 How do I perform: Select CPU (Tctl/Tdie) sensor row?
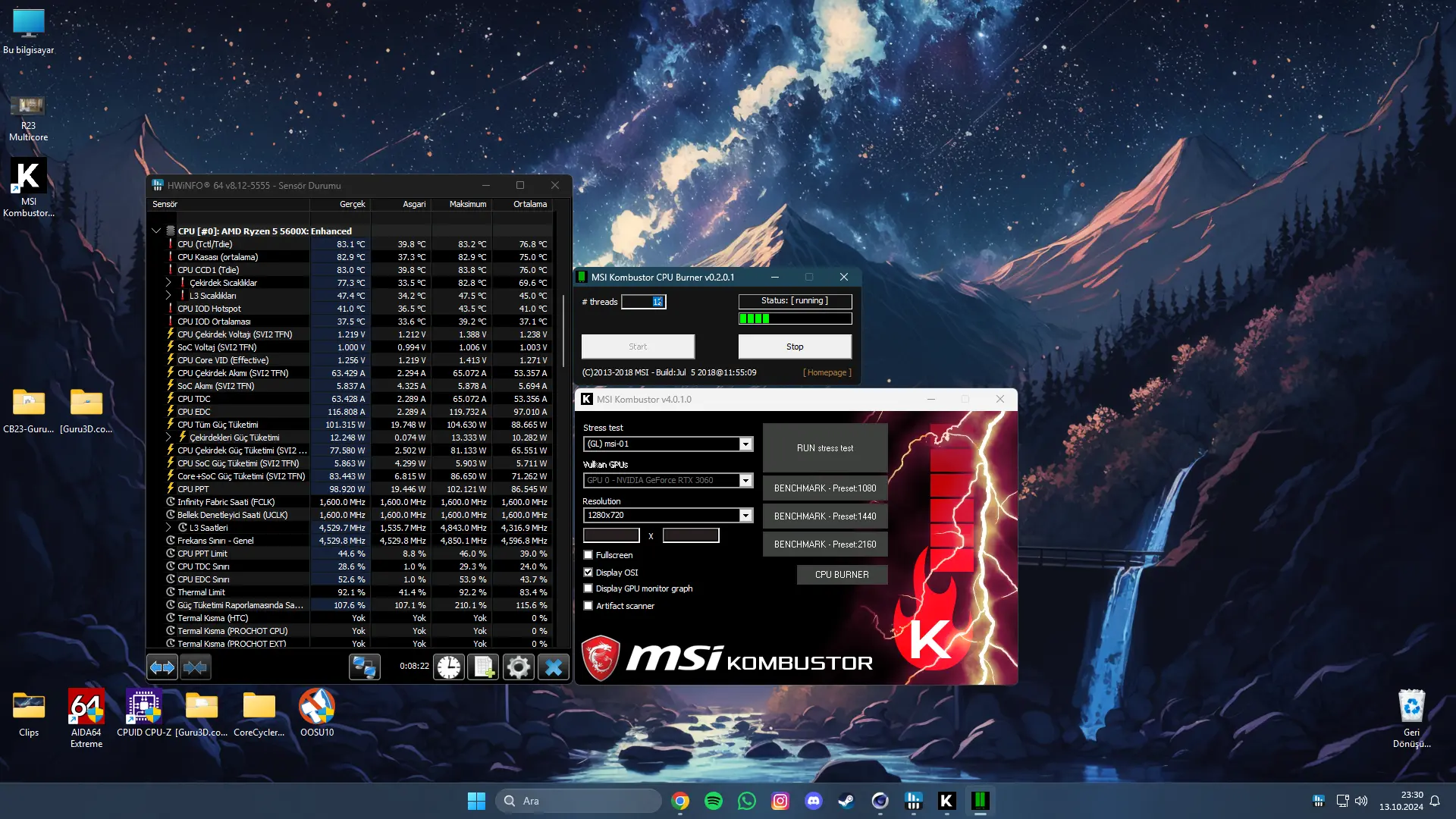coord(350,244)
